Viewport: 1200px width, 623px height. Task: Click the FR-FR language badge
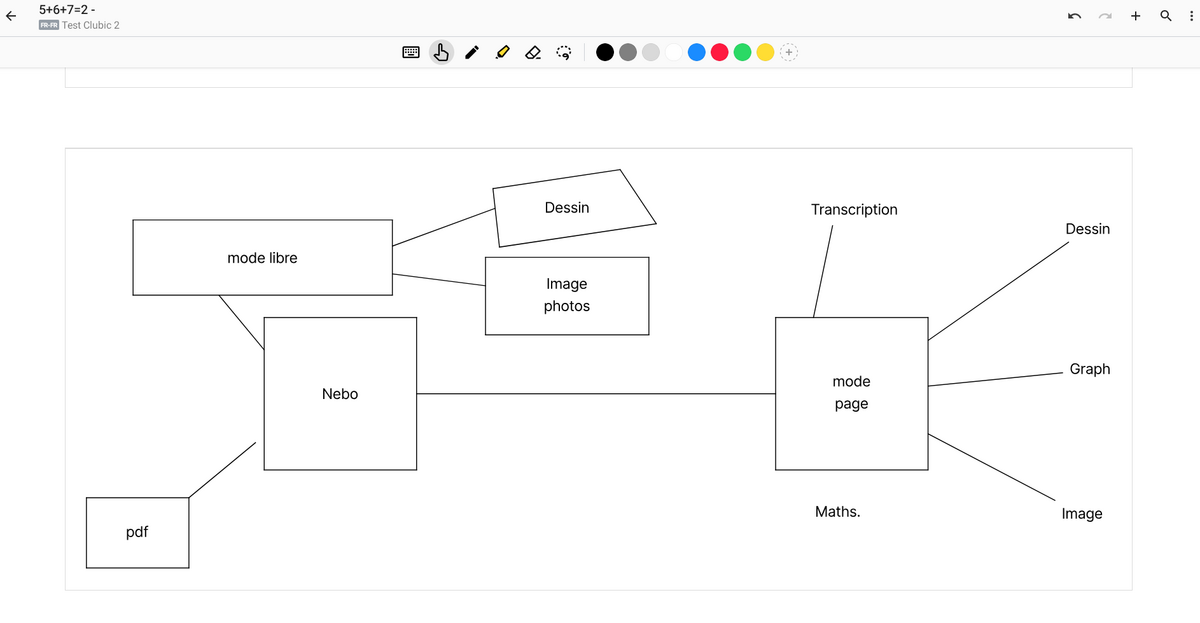coord(48,25)
